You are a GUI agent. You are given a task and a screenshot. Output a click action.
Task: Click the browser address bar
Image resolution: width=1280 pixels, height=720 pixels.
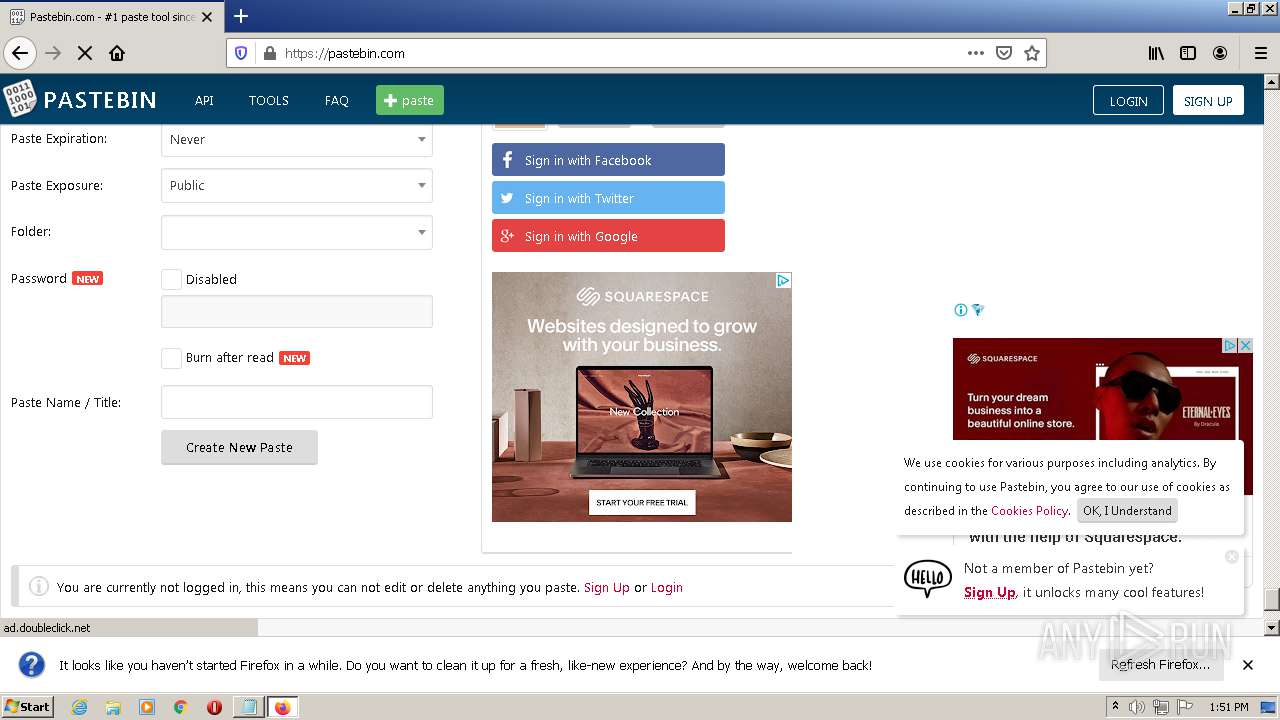click(x=620, y=53)
